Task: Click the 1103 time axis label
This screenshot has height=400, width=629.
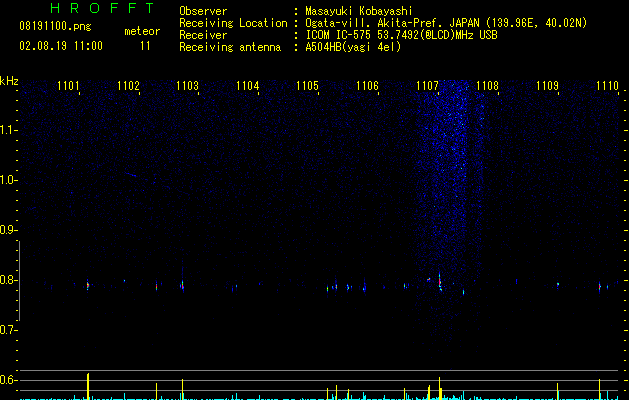Action: (188, 86)
